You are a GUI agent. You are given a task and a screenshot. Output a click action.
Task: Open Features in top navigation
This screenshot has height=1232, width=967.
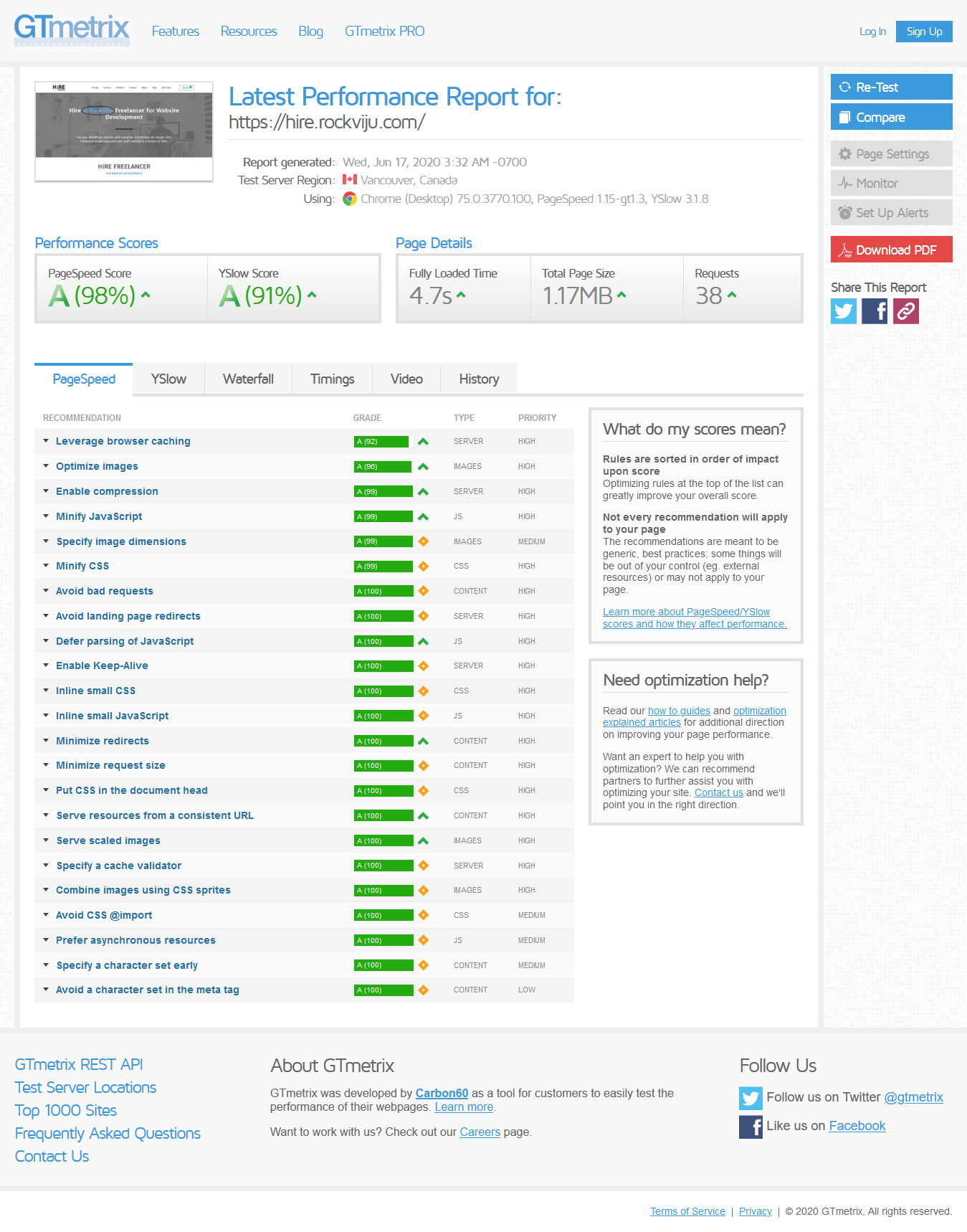tap(176, 32)
